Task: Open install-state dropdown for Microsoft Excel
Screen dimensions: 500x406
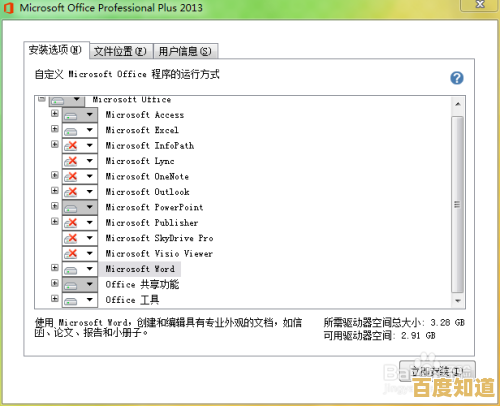Action: pyautogui.click(x=80, y=130)
